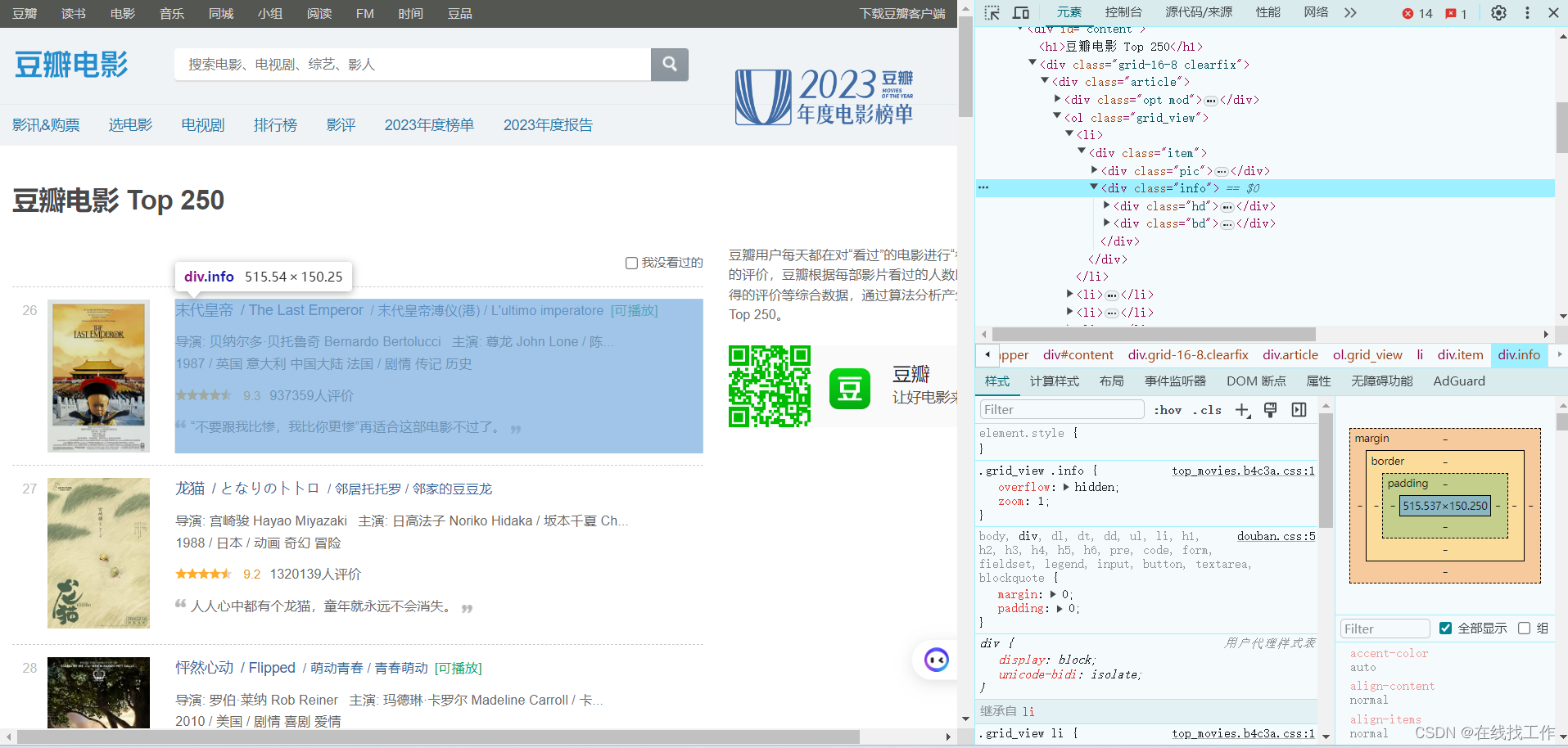Image resolution: width=1568 pixels, height=748 pixels.
Task: Open the 怦然心动 / Flipped title link
Action: tap(235, 668)
